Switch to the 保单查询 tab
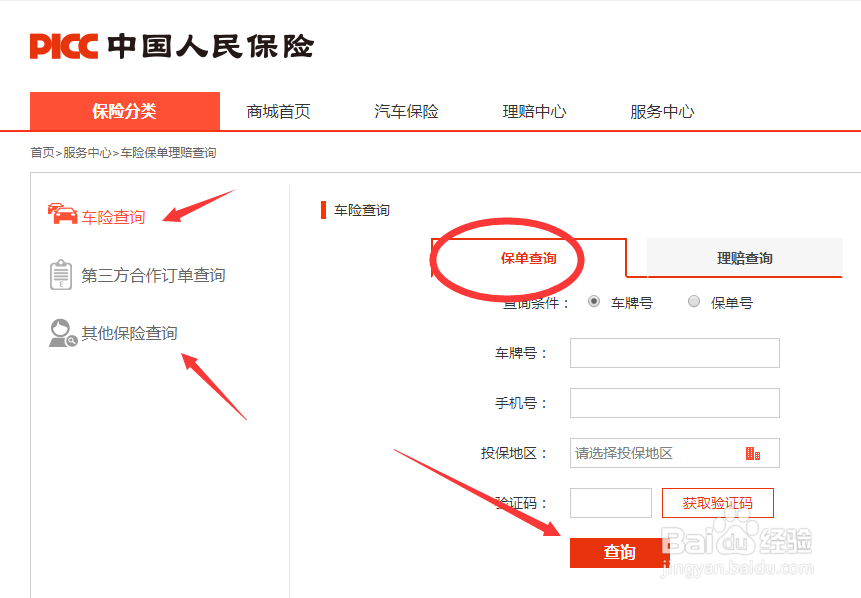The width and height of the screenshot is (861, 598). 528,258
